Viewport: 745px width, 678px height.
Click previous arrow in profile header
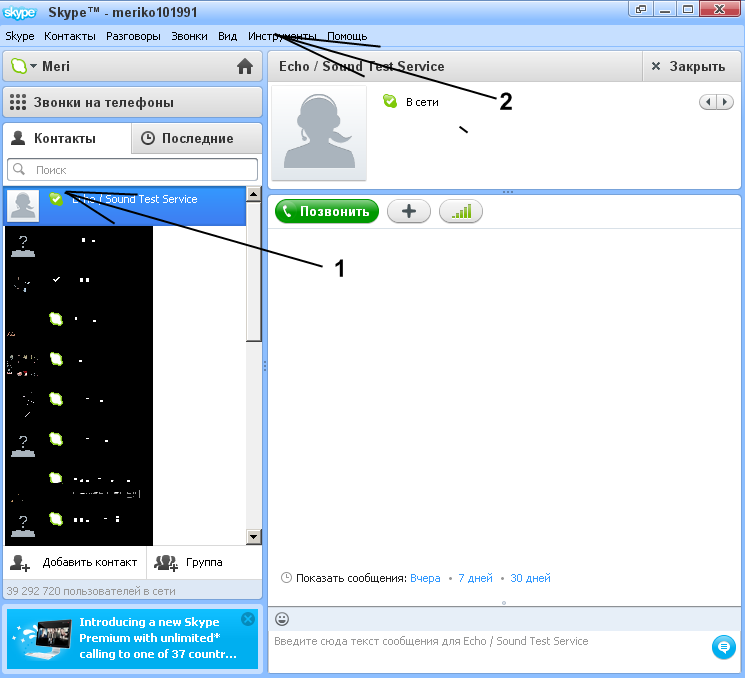(707, 102)
